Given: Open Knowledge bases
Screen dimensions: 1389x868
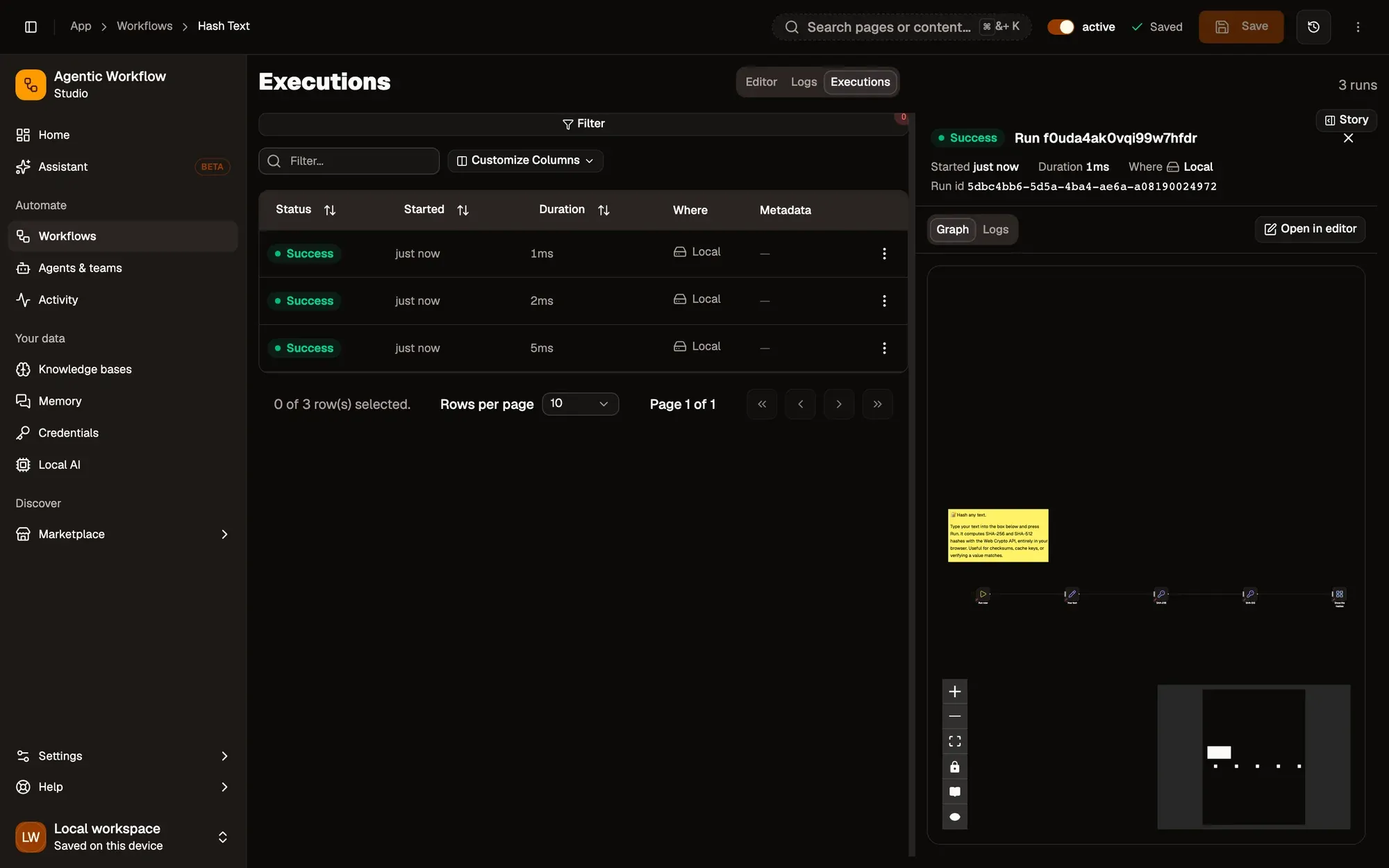Looking at the screenshot, I should (x=123, y=369).
